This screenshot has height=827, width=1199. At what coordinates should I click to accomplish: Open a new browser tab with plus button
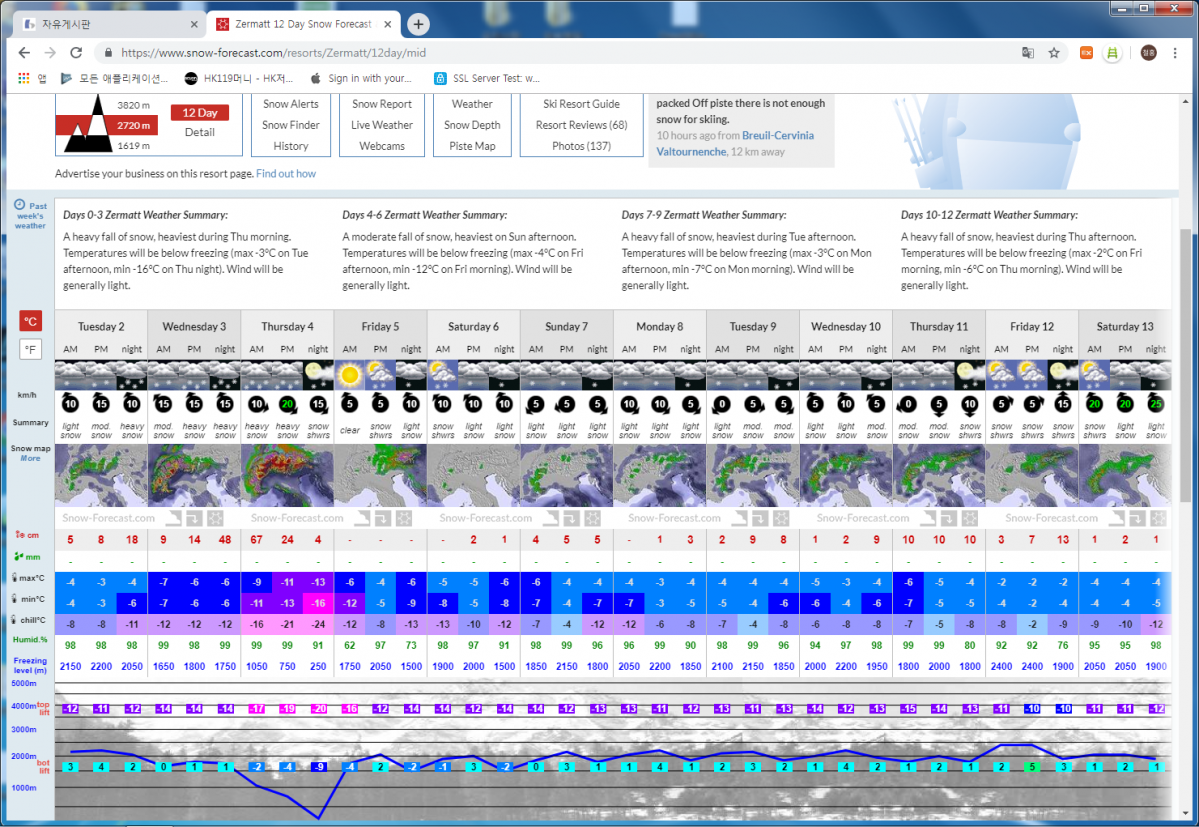(x=418, y=24)
